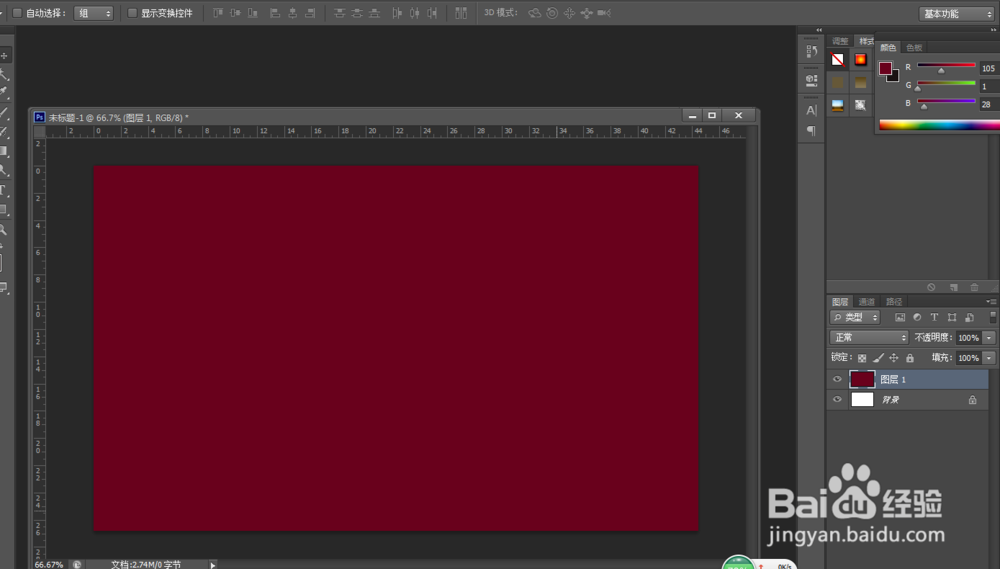Hide the 图层 1 layer using its eye icon
The image size is (1000, 569).
(x=837, y=379)
